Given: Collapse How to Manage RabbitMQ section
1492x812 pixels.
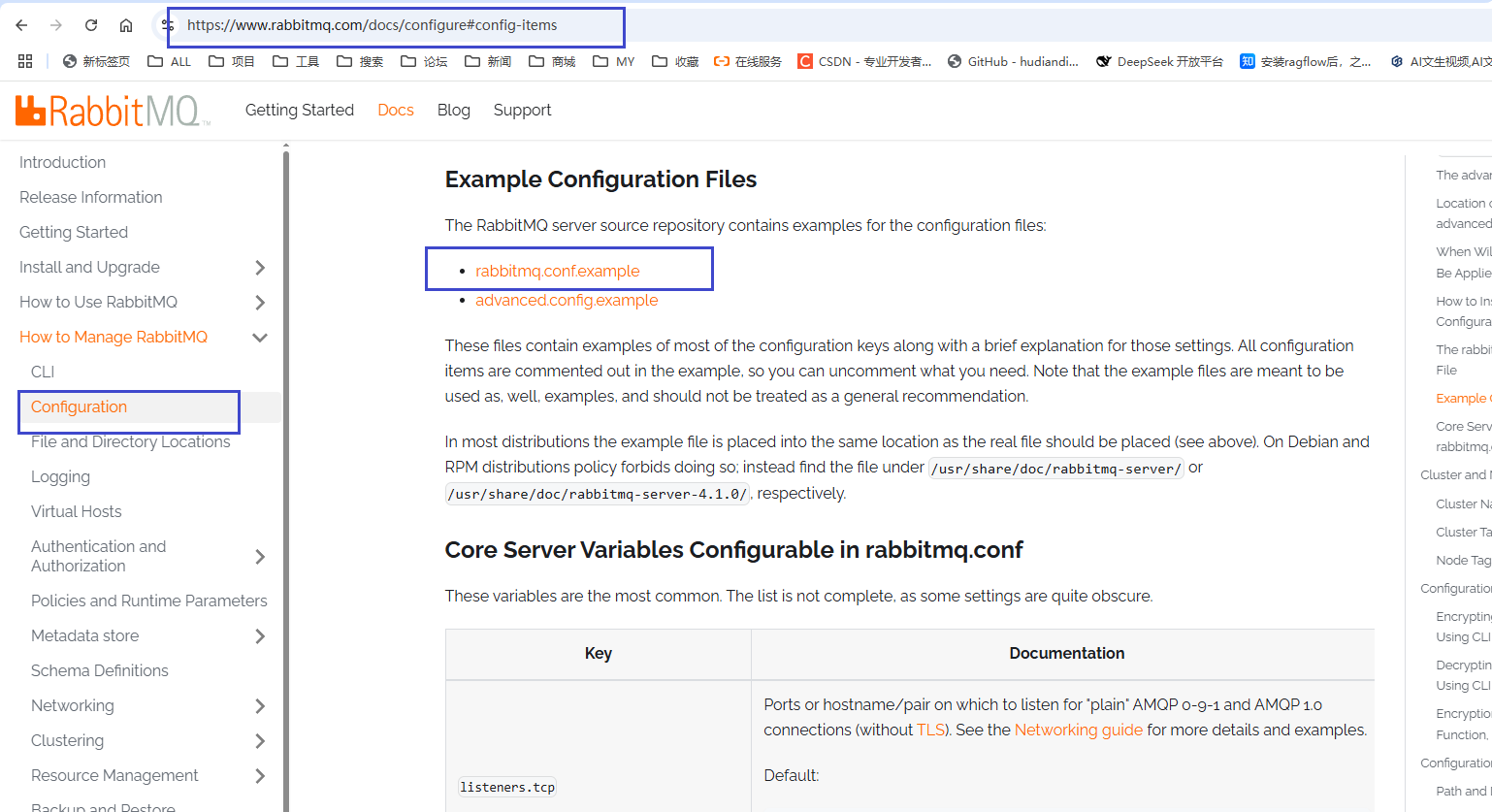Looking at the screenshot, I should pos(260,337).
